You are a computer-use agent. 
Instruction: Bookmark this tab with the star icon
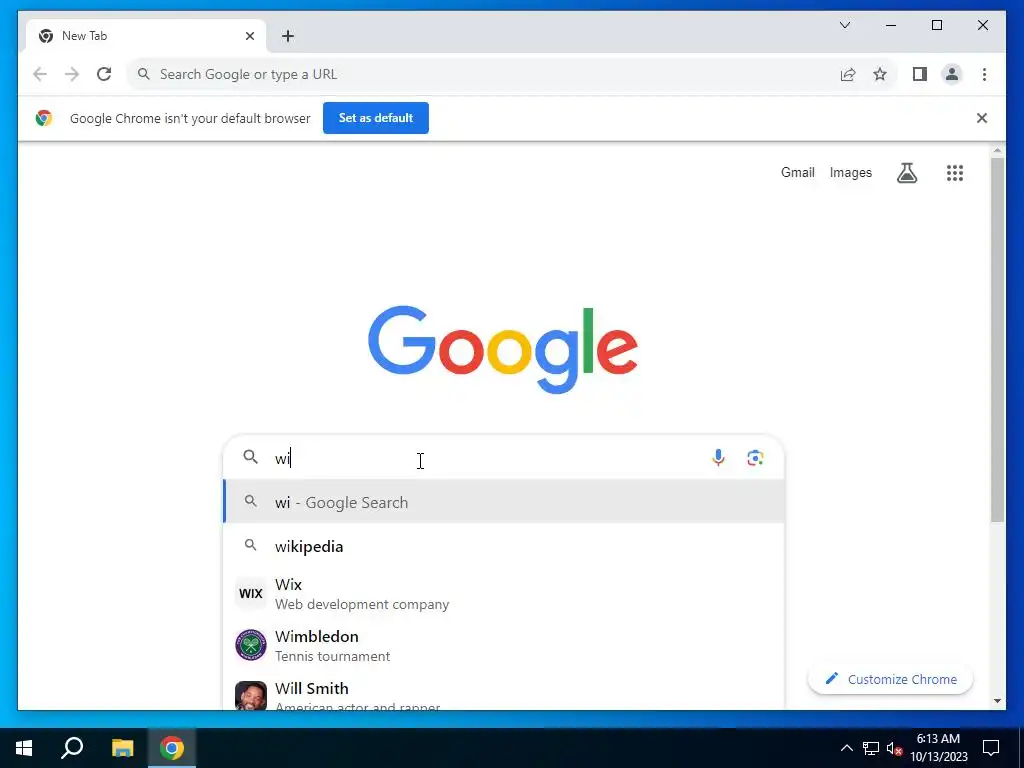(880, 74)
